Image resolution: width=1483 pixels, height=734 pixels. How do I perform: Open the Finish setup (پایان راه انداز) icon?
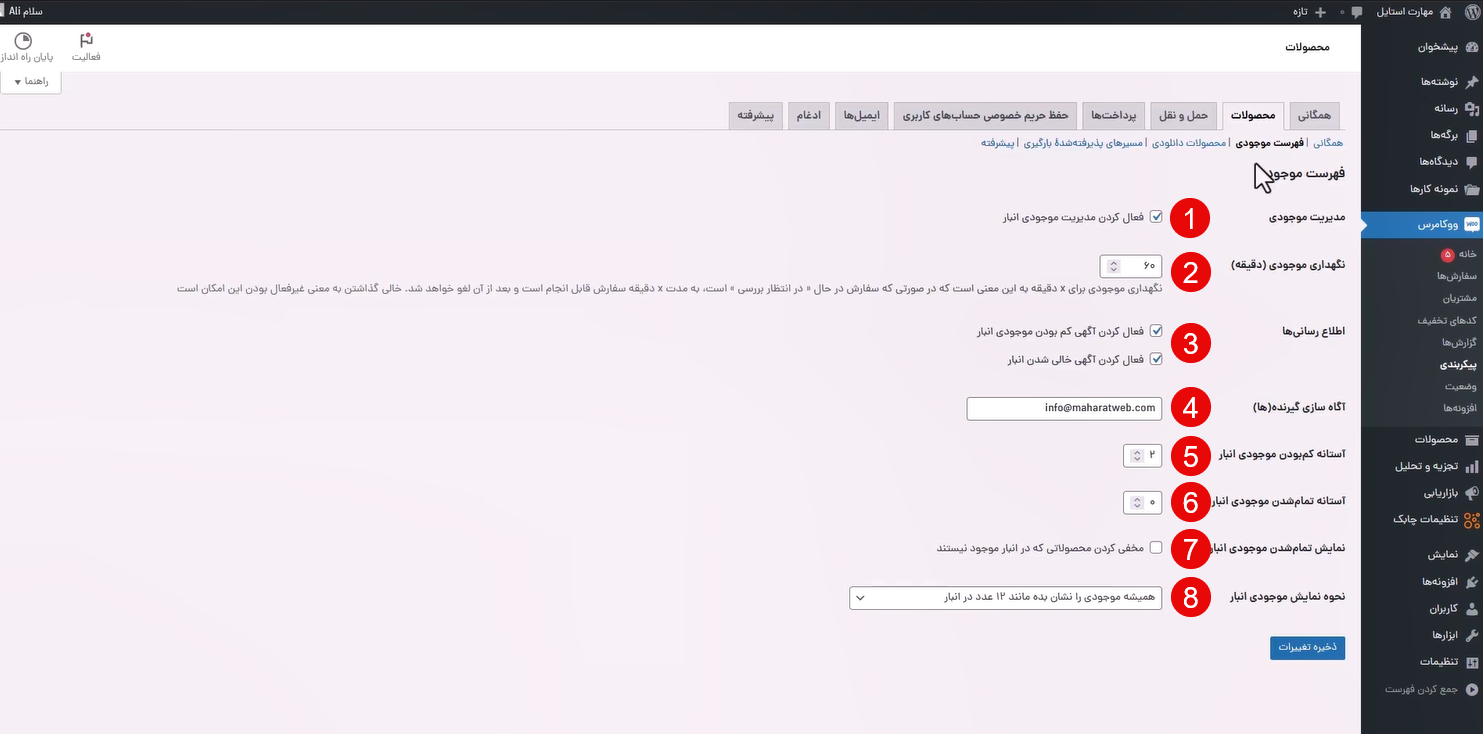click(23, 47)
